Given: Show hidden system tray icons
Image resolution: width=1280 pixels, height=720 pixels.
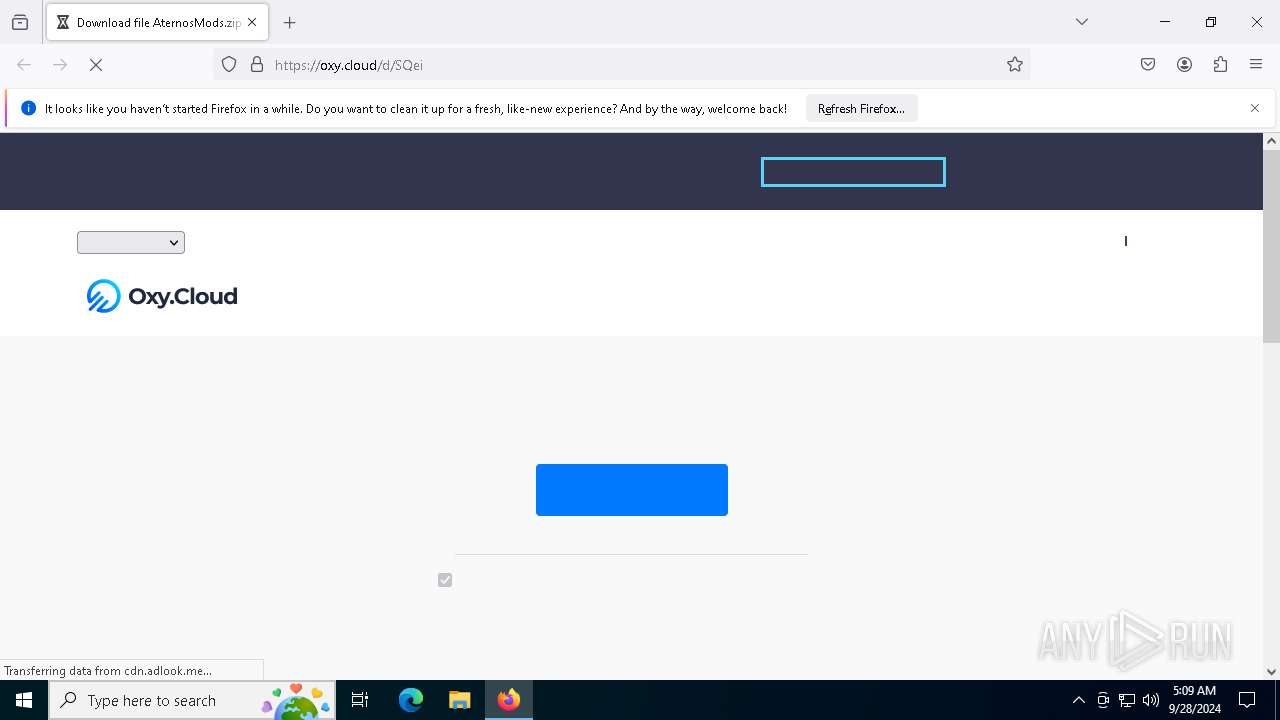Looking at the screenshot, I should click(x=1078, y=700).
